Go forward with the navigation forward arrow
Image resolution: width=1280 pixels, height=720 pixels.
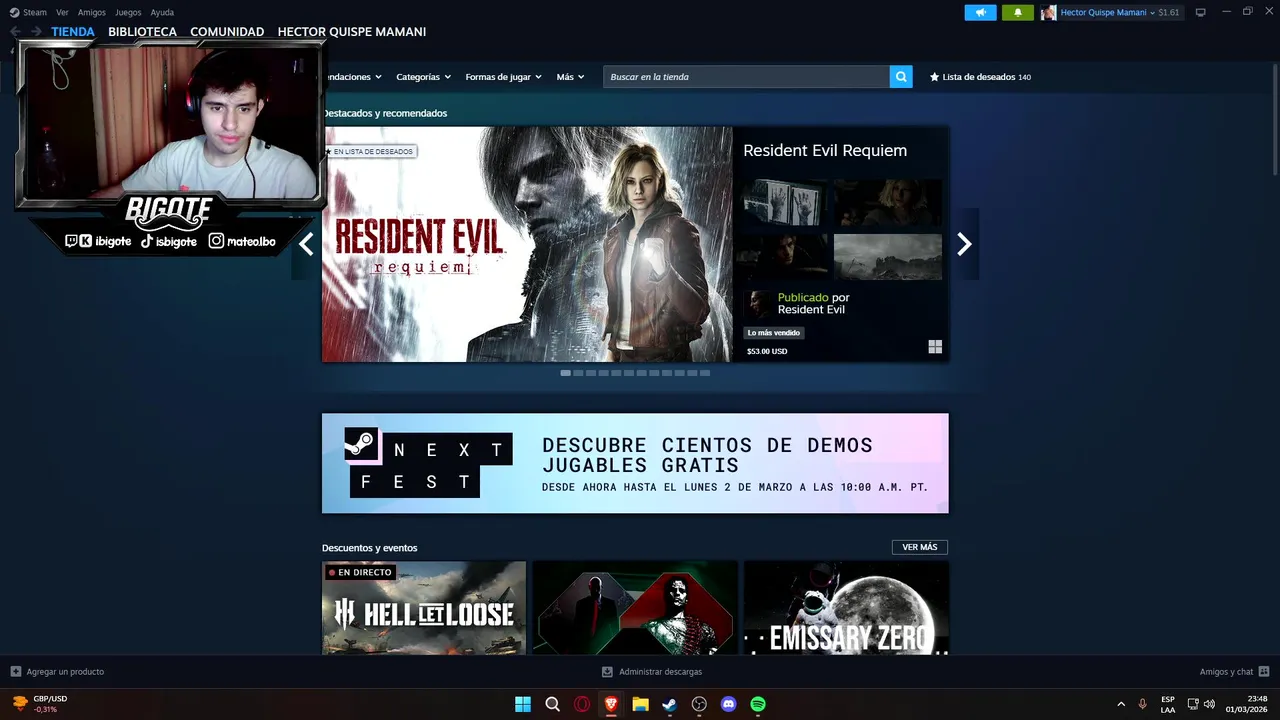tap(36, 32)
